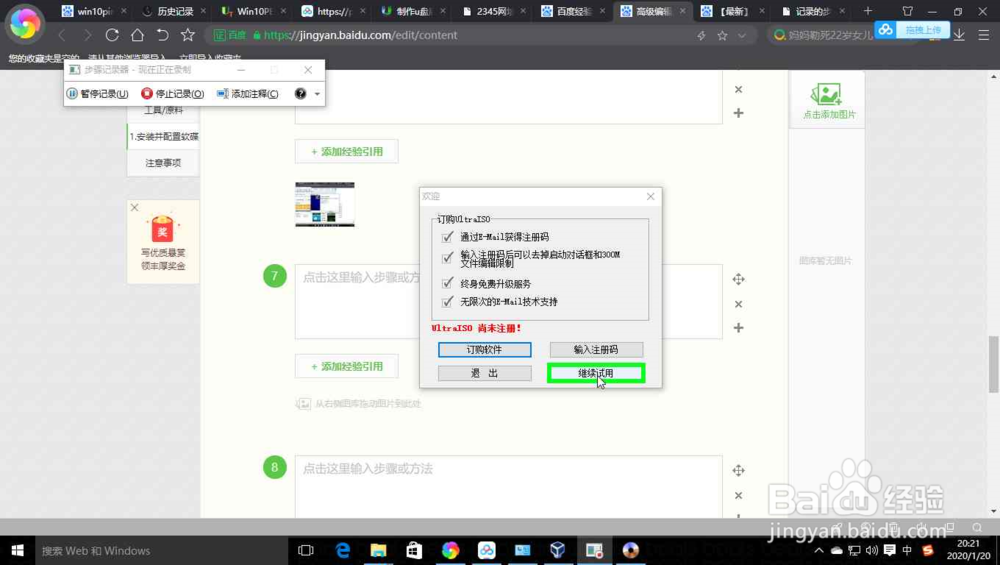This screenshot has width=1000, height=565.
Task: Close the reward ad in the sidebar
Action: tap(134, 207)
